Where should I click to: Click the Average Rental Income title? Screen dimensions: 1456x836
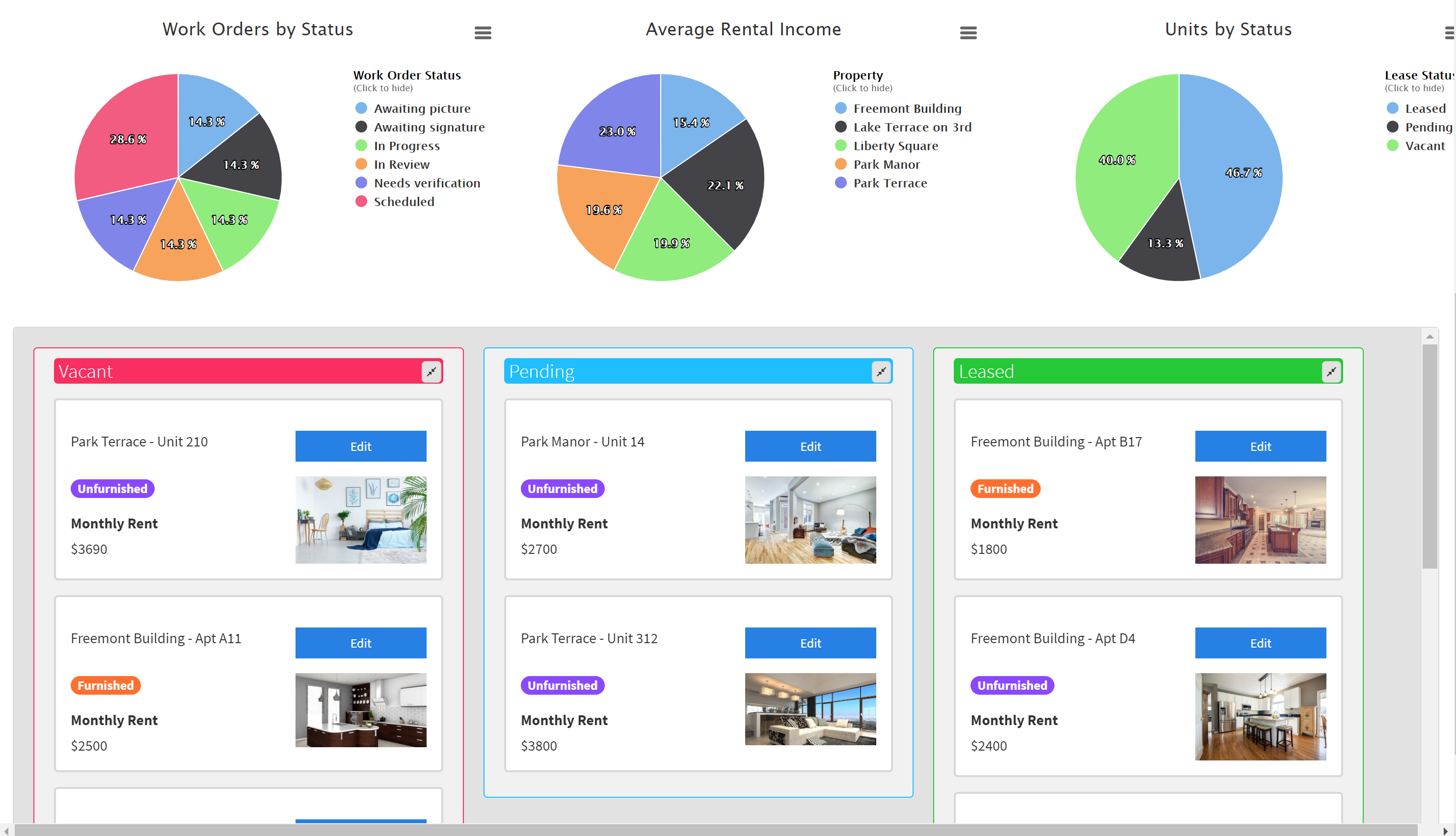click(743, 29)
